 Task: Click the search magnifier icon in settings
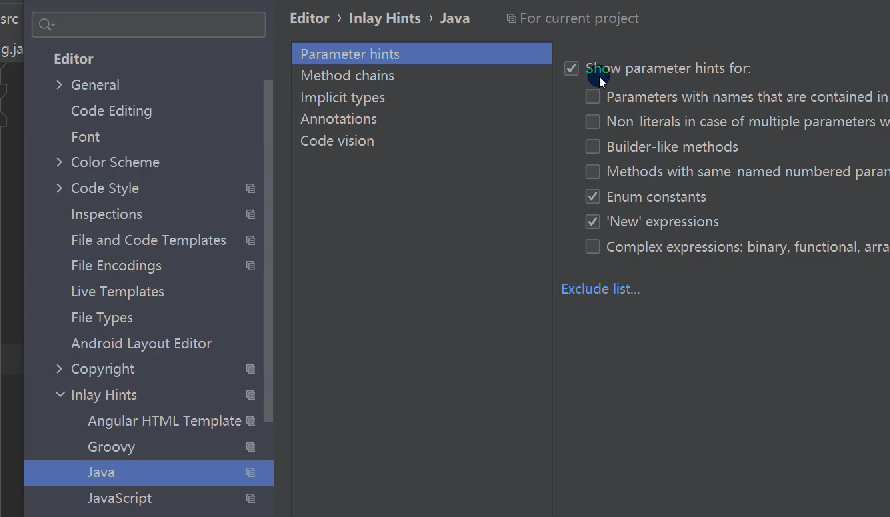(46, 25)
